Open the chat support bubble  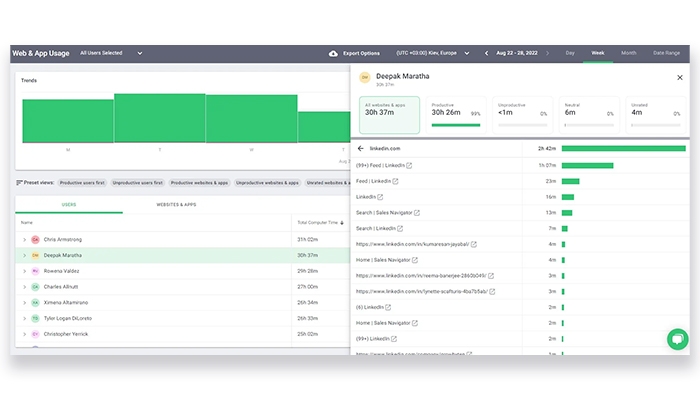click(679, 338)
